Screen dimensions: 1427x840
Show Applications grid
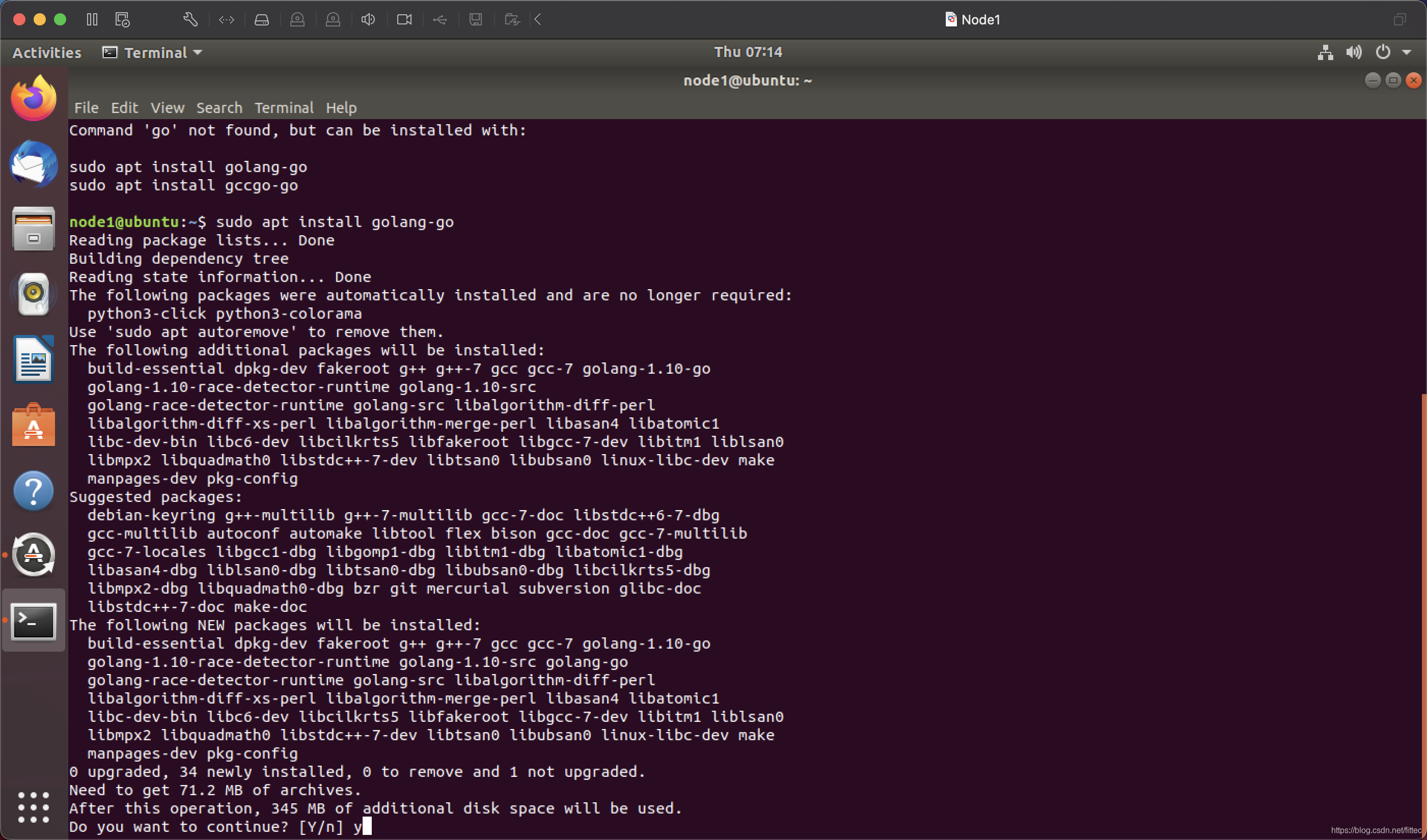34,807
